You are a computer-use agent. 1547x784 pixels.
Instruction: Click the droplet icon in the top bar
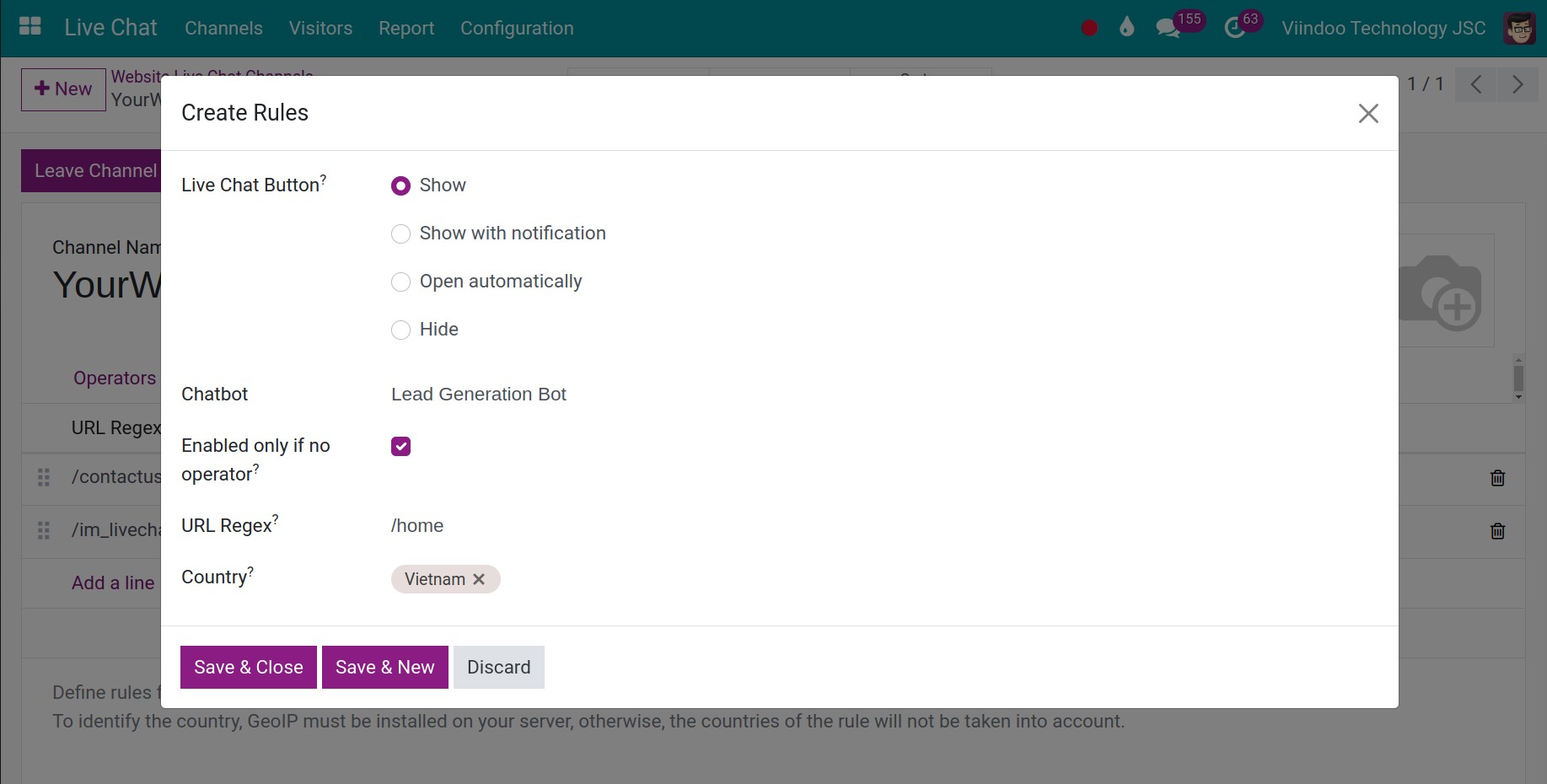coord(1126,28)
